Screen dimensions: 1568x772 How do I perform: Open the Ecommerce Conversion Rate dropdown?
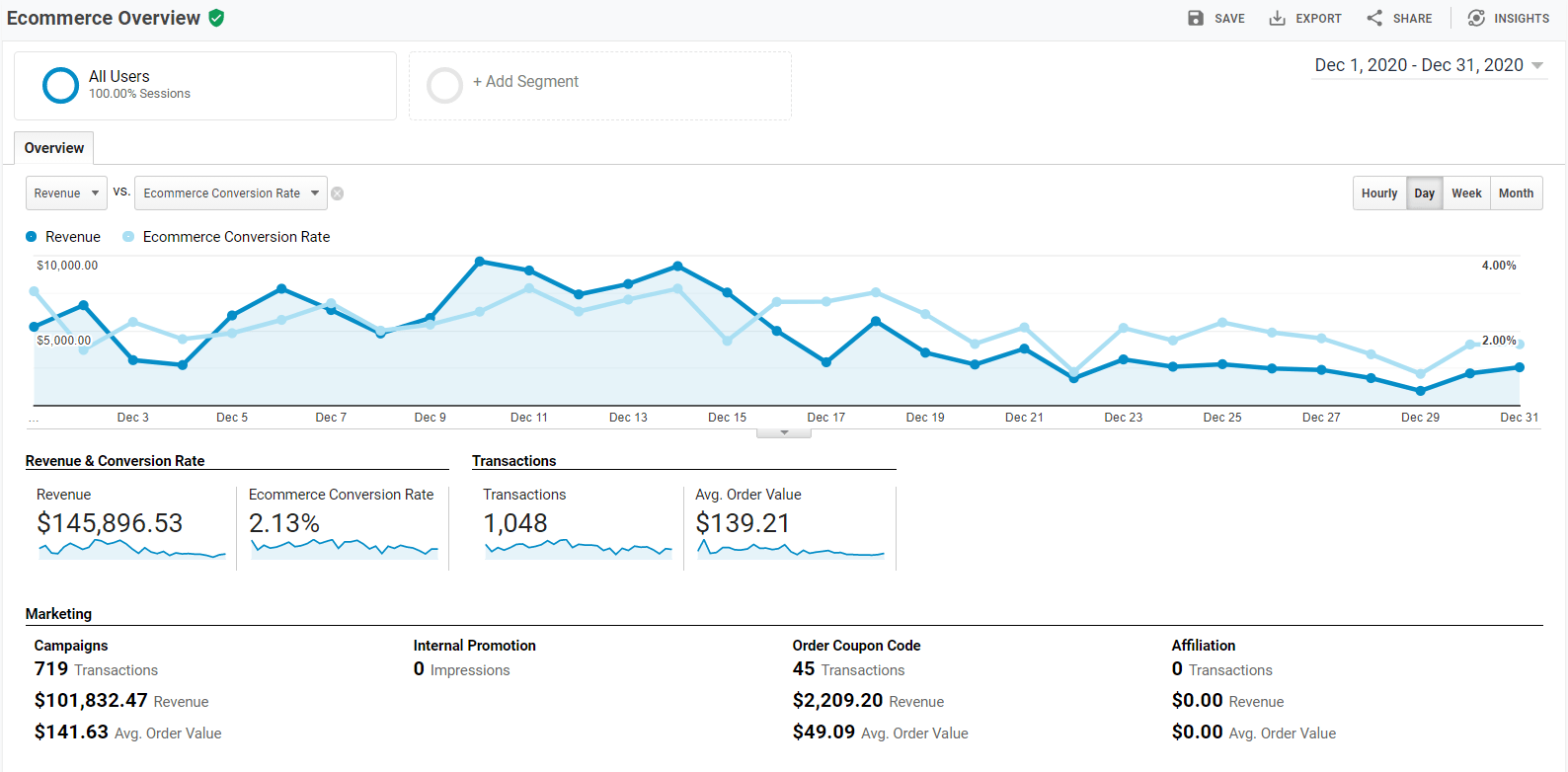(x=230, y=193)
